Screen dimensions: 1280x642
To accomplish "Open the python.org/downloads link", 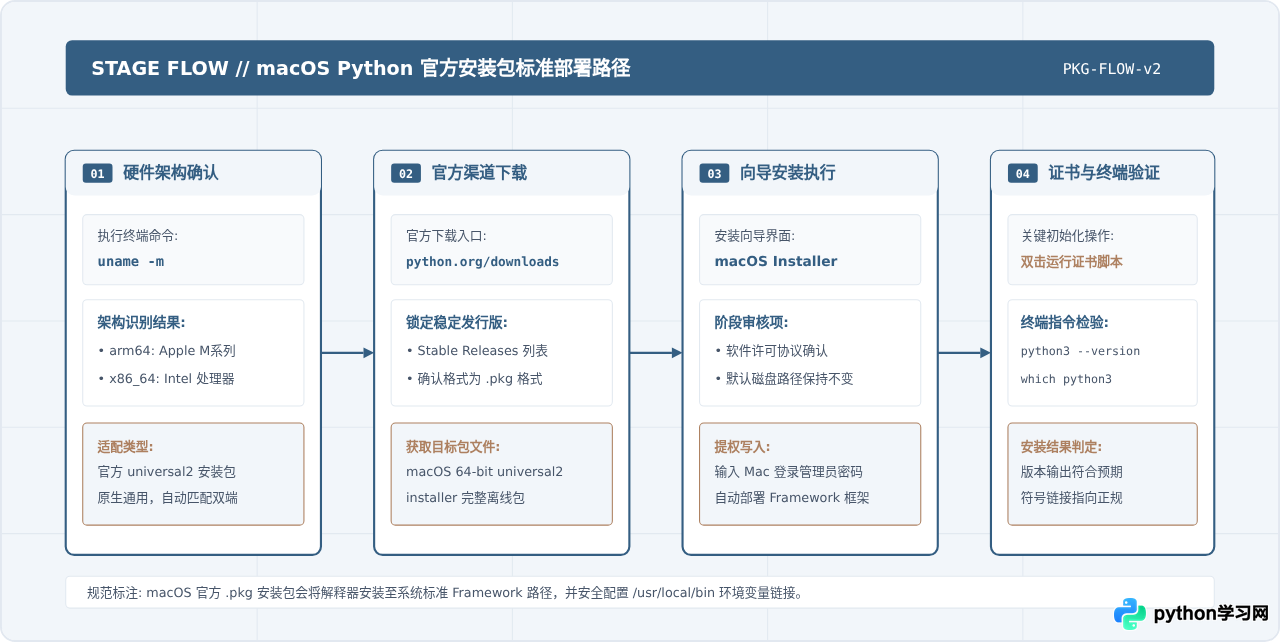I will [482, 261].
